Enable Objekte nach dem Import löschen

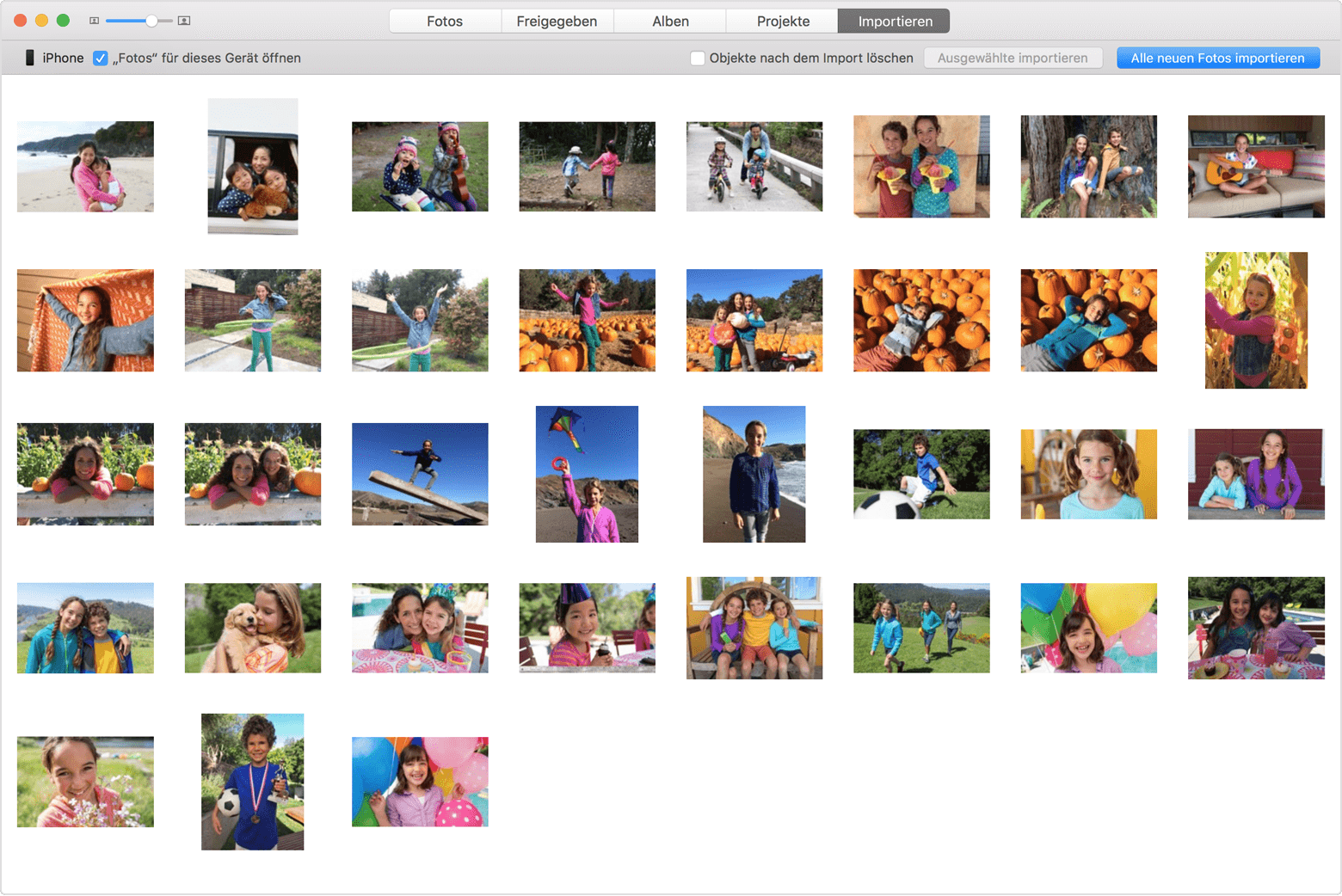tap(698, 58)
